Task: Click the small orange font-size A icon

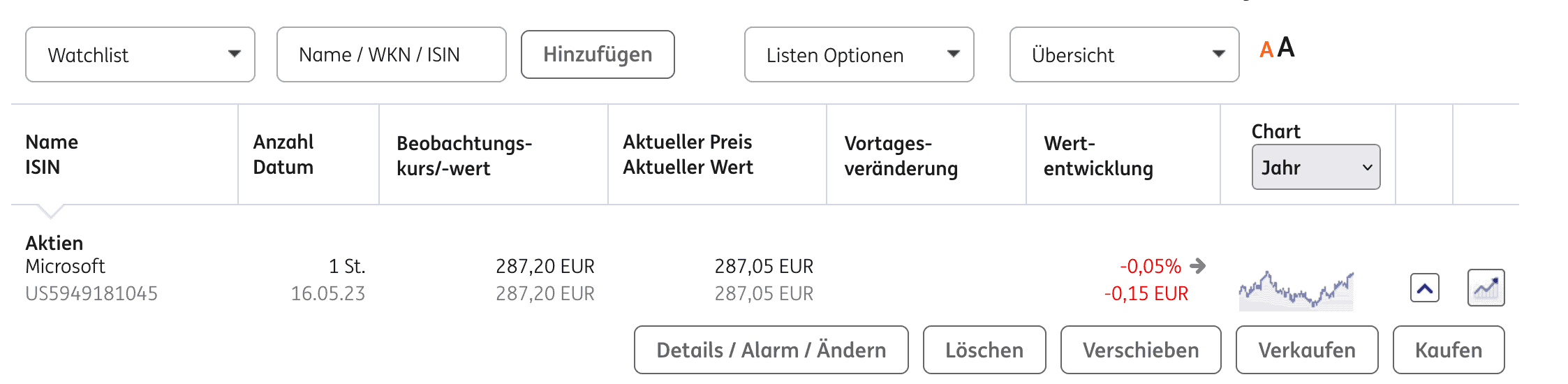Action: click(x=1266, y=50)
